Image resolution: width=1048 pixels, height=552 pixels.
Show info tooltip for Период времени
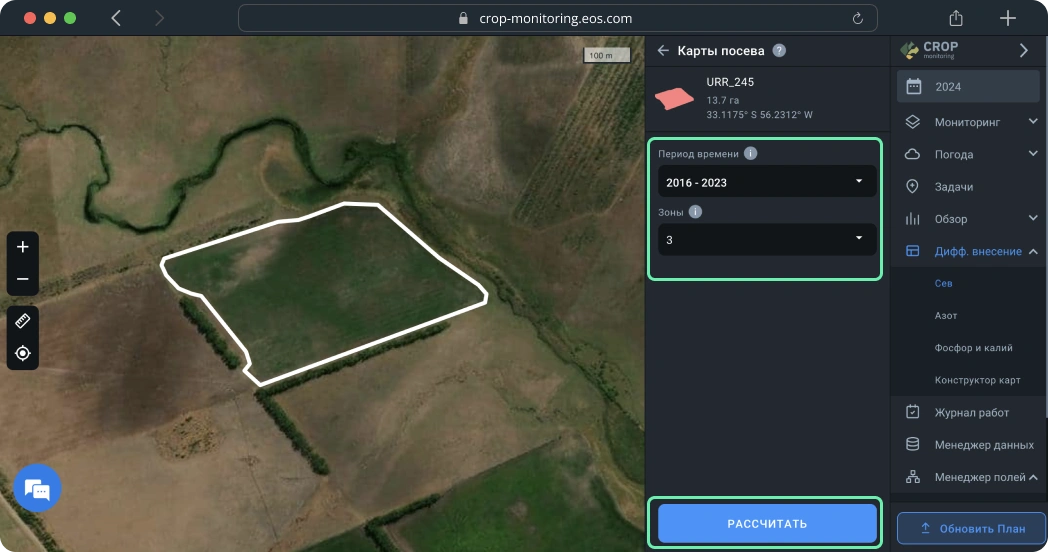click(x=750, y=154)
